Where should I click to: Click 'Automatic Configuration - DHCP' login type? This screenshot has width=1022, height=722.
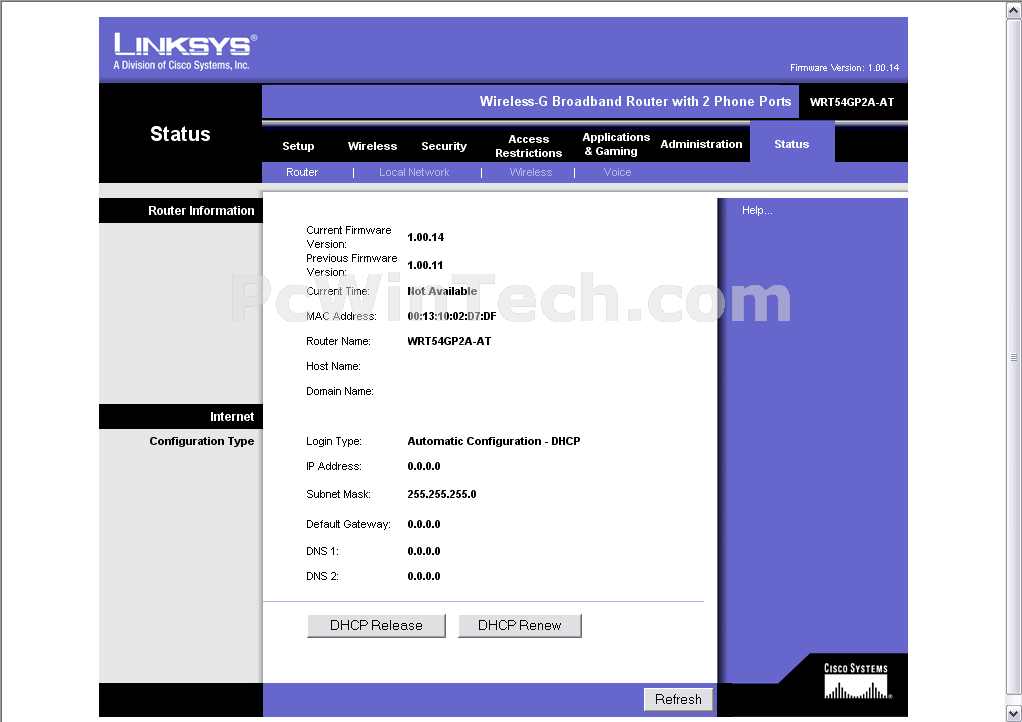(x=493, y=441)
